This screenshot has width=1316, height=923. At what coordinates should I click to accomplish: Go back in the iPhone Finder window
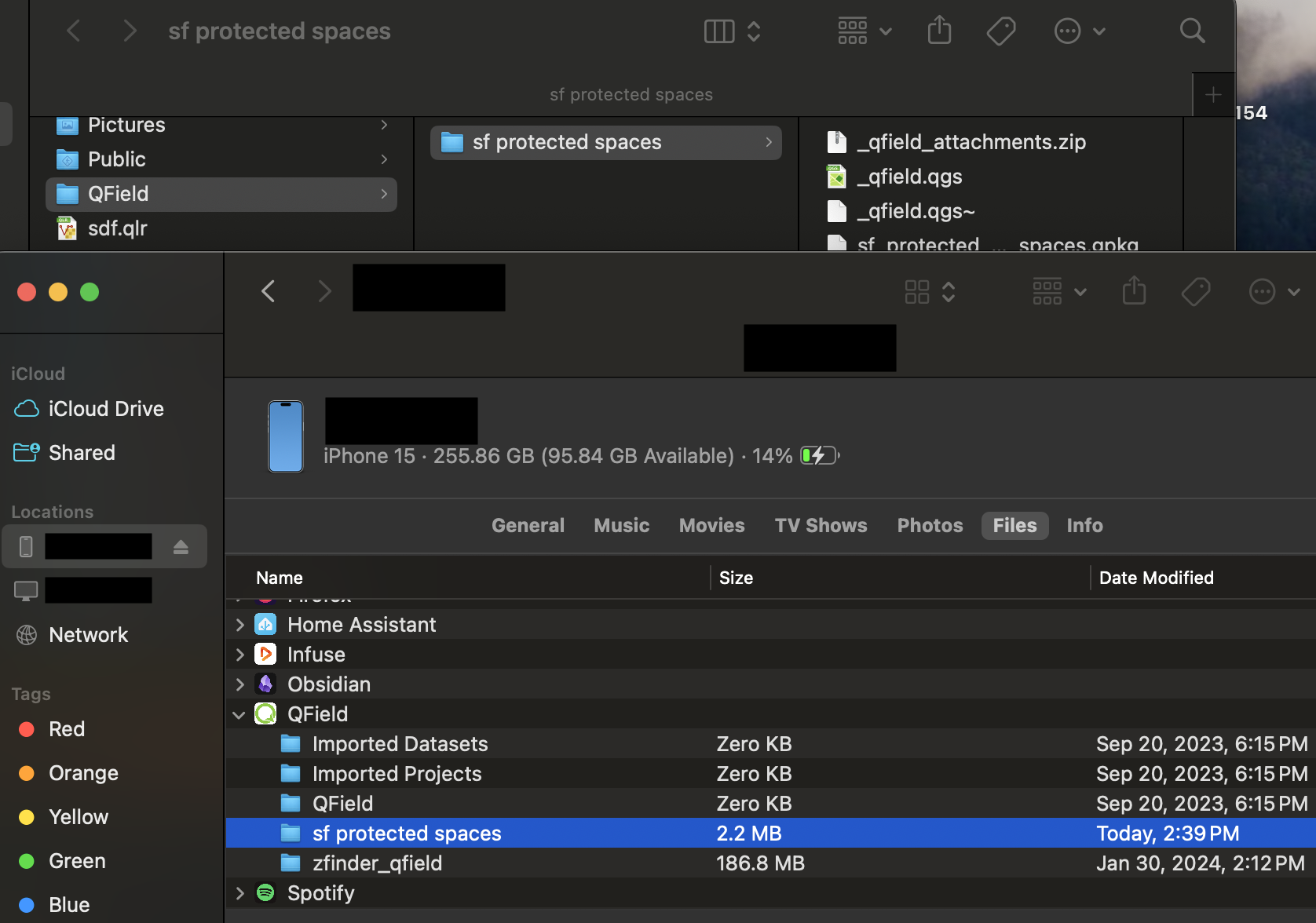click(269, 291)
